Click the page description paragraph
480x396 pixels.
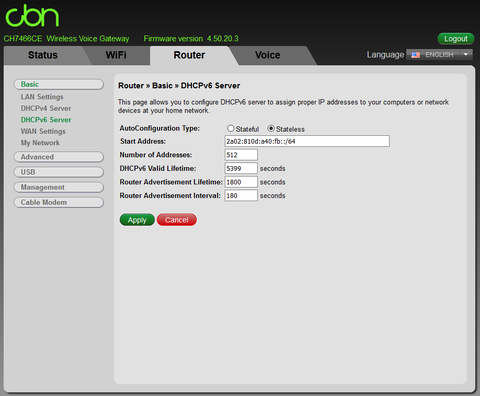[x=283, y=106]
